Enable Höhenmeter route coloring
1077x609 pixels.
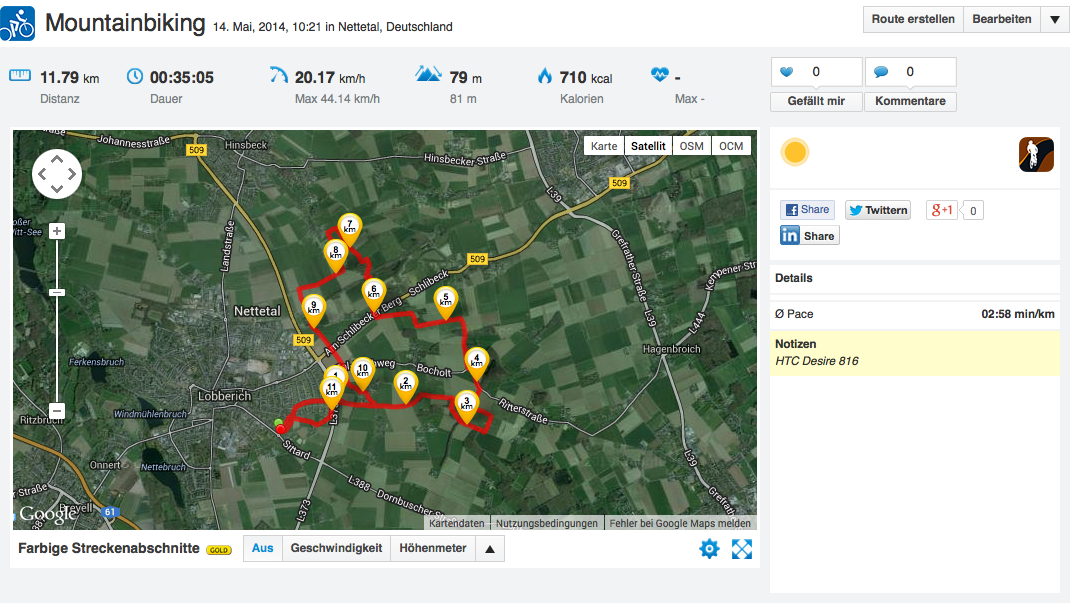coord(433,548)
